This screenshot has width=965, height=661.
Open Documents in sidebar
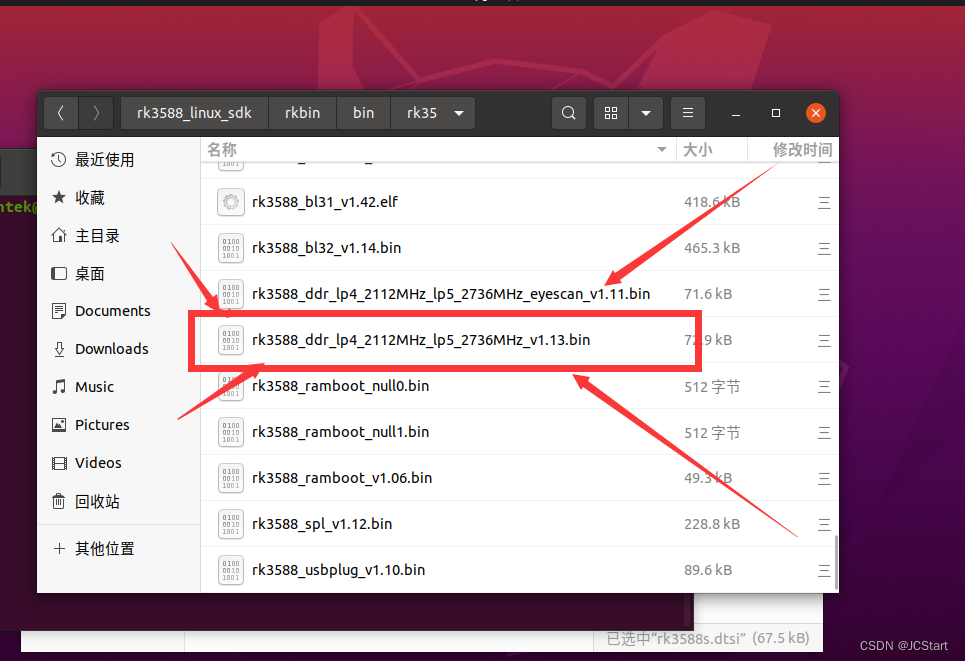tap(118, 311)
